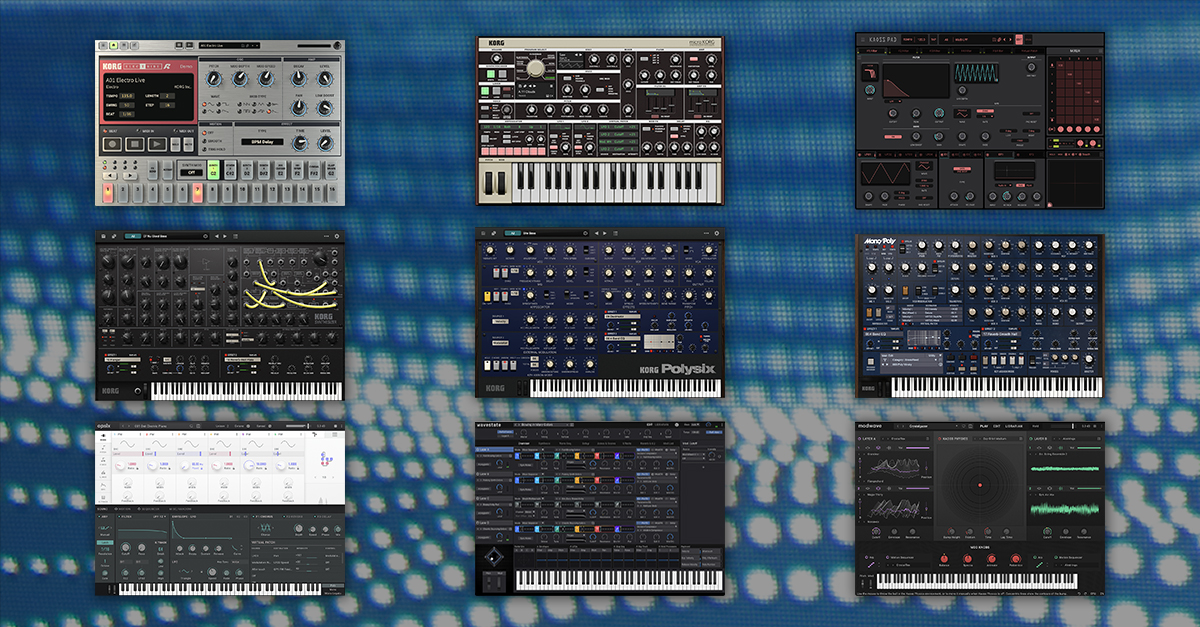Open the synth mod OFF selector

tap(191, 172)
